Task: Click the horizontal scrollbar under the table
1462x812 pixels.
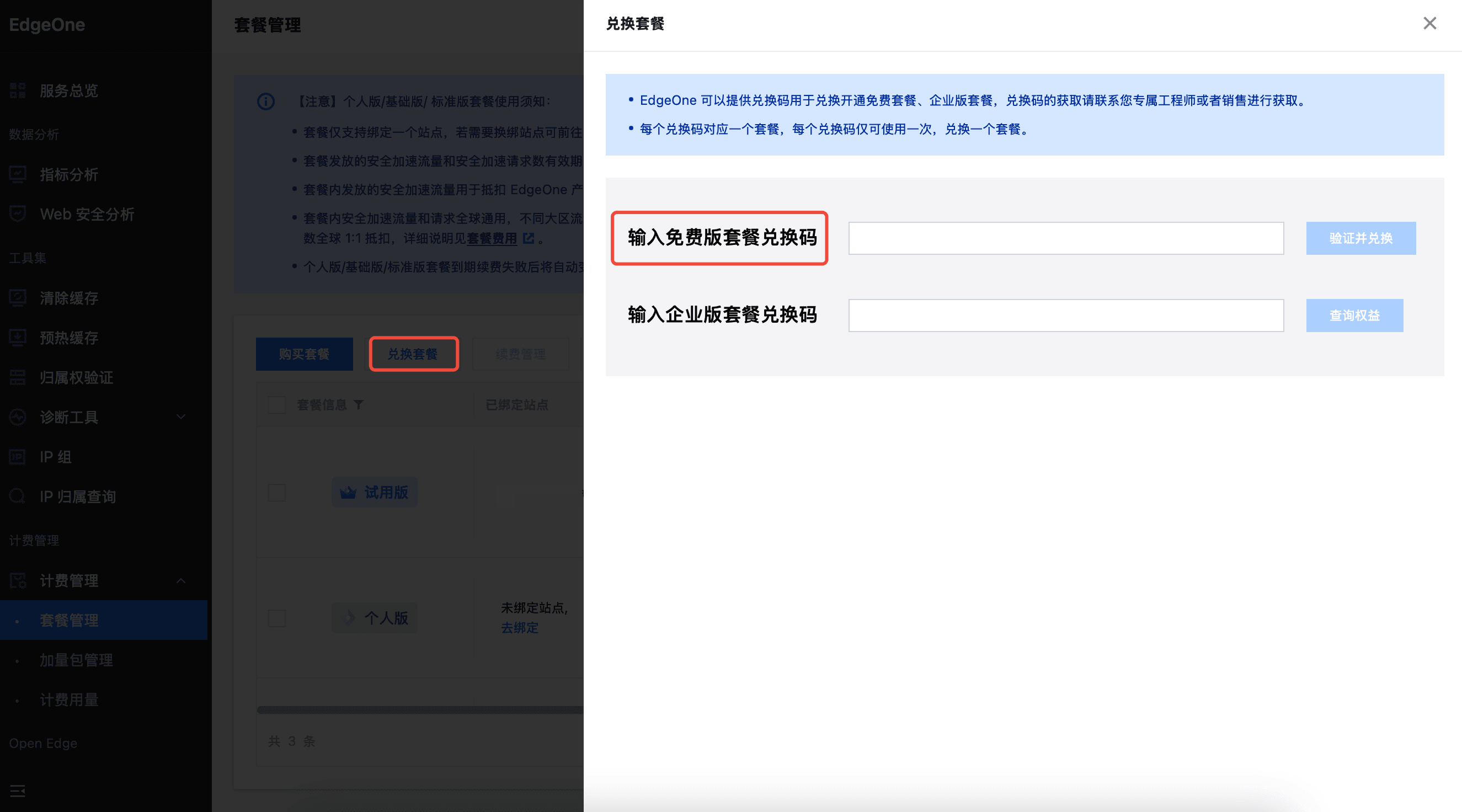Action: (x=420, y=709)
